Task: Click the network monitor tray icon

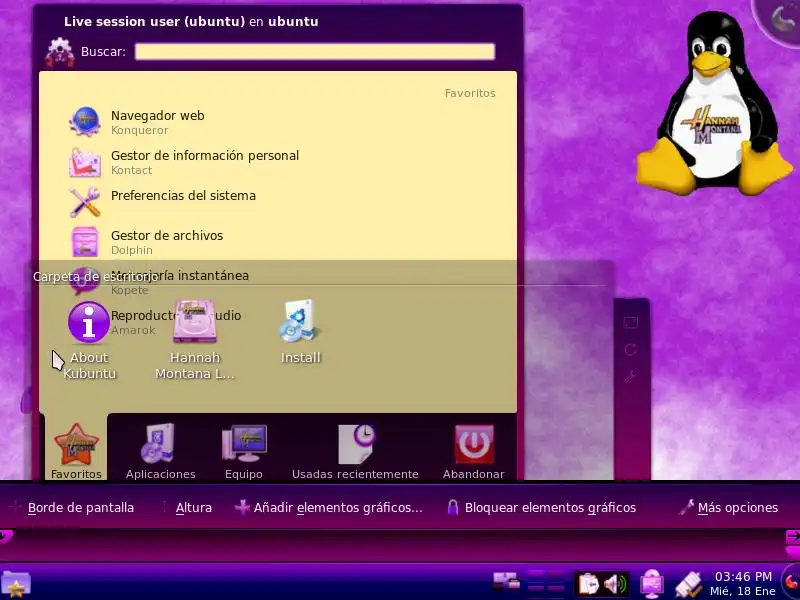Action: [652, 584]
